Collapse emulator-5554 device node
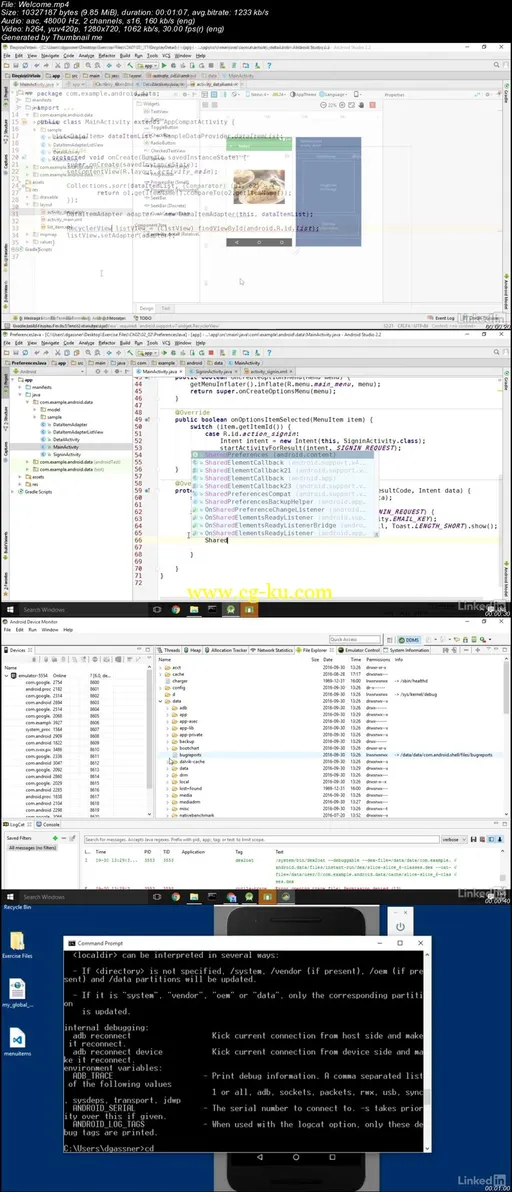This screenshot has width=512, height=1192. (x=6, y=675)
